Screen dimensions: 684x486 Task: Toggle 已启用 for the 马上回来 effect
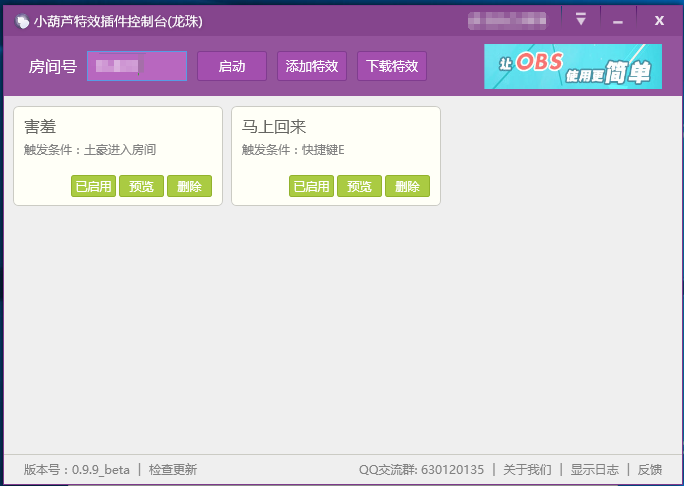coord(311,186)
